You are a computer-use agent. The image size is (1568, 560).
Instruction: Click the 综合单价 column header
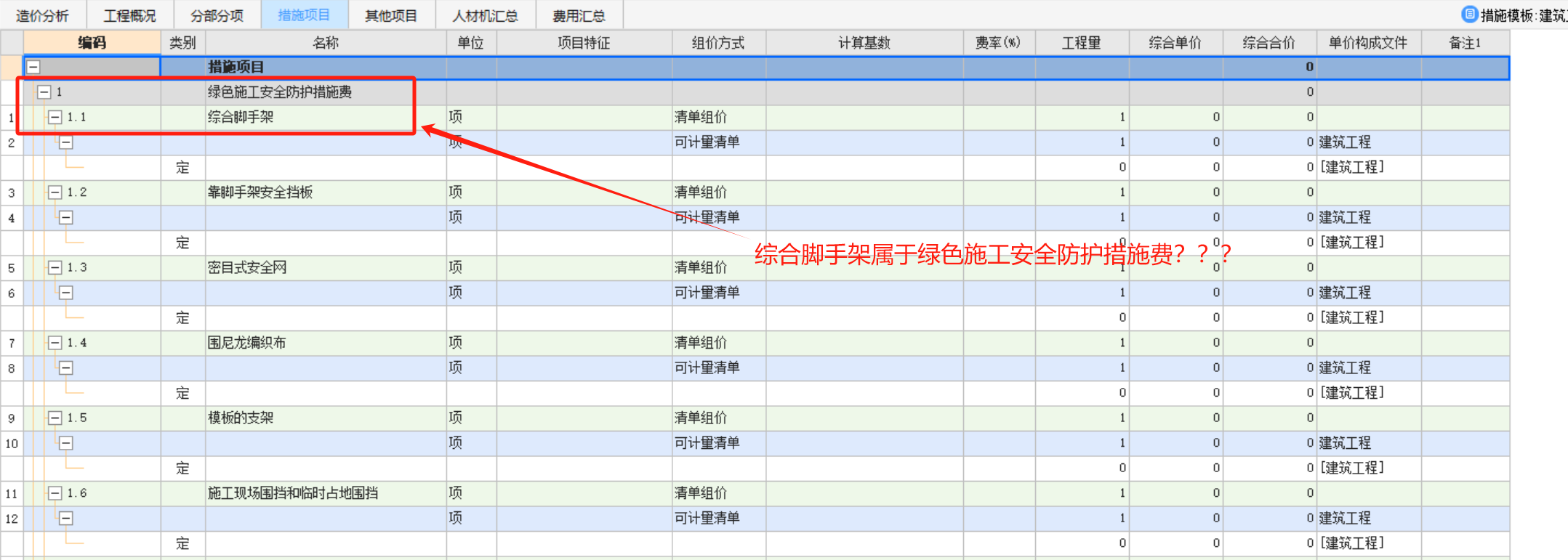coord(1175,43)
